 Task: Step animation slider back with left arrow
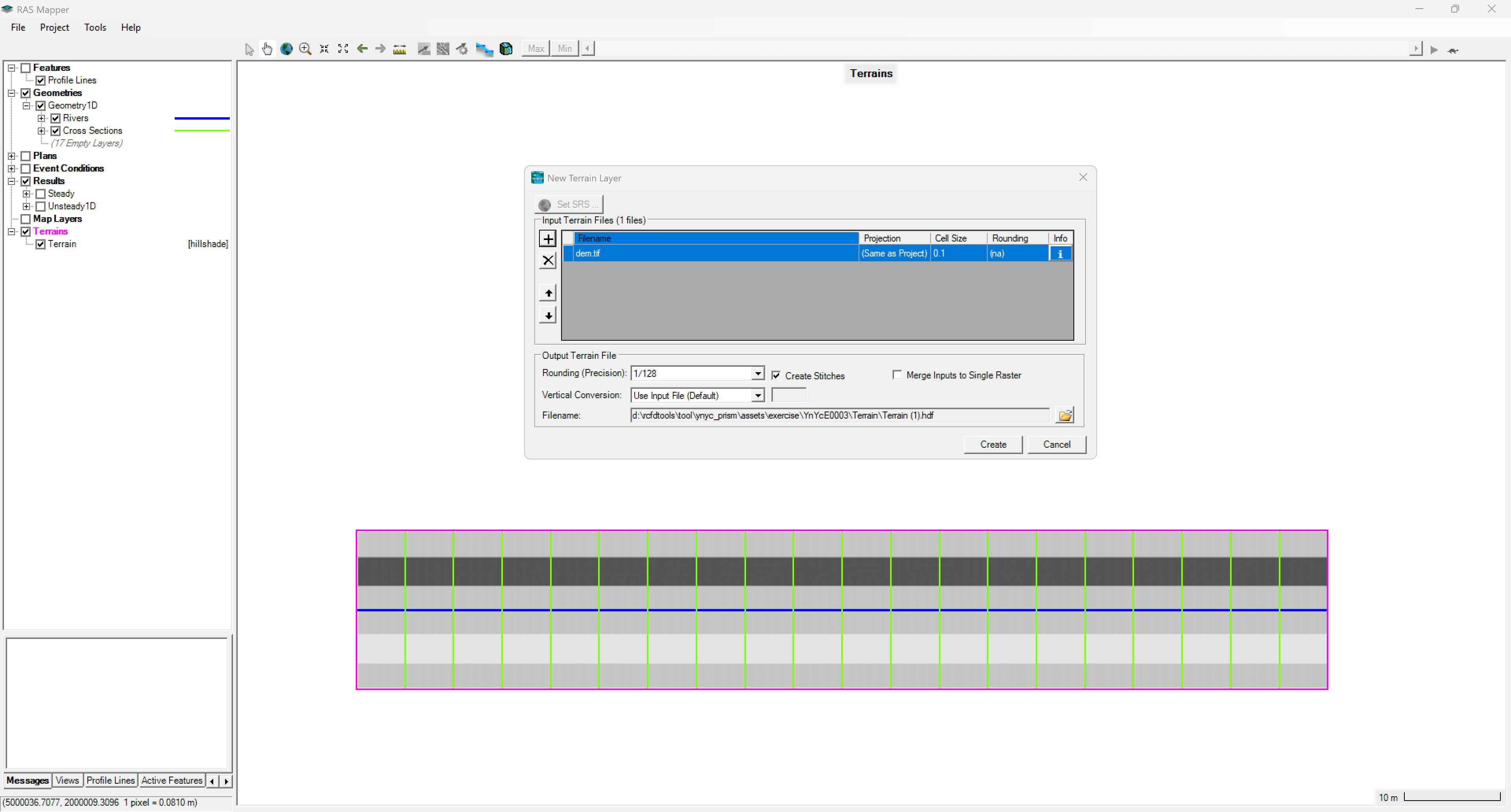pyautogui.click(x=588, y=49)
